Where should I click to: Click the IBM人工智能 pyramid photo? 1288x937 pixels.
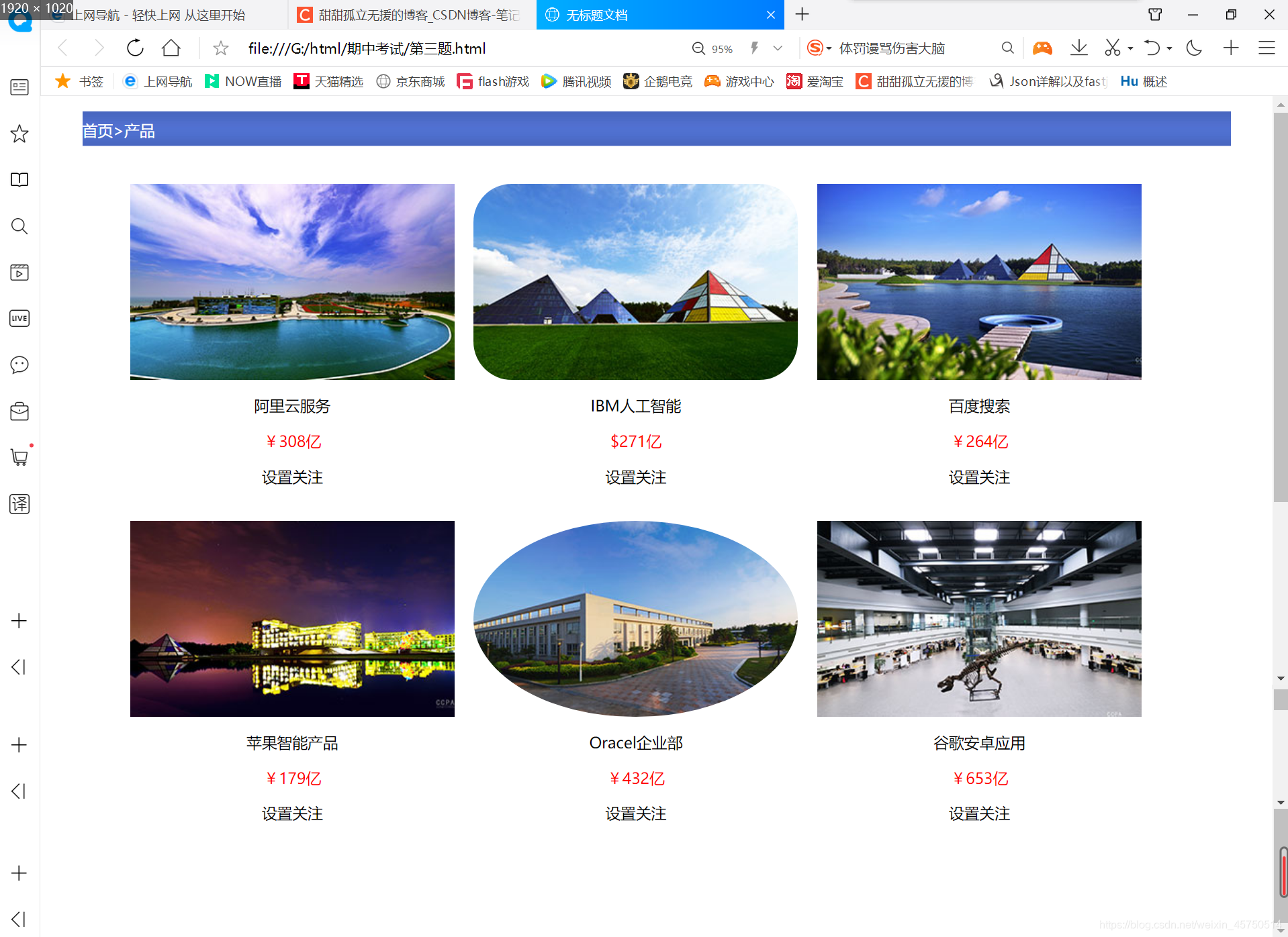point(635,282)
